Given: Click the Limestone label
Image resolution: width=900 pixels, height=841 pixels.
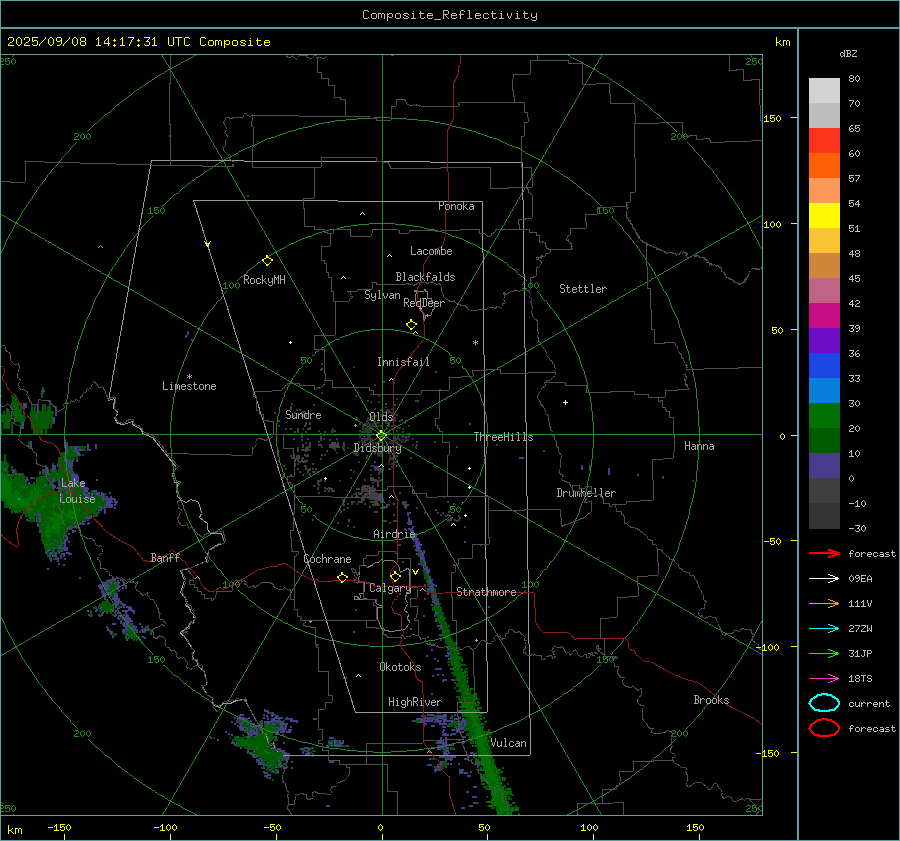Looking at the screenshot, I should (x=189, y=386).
